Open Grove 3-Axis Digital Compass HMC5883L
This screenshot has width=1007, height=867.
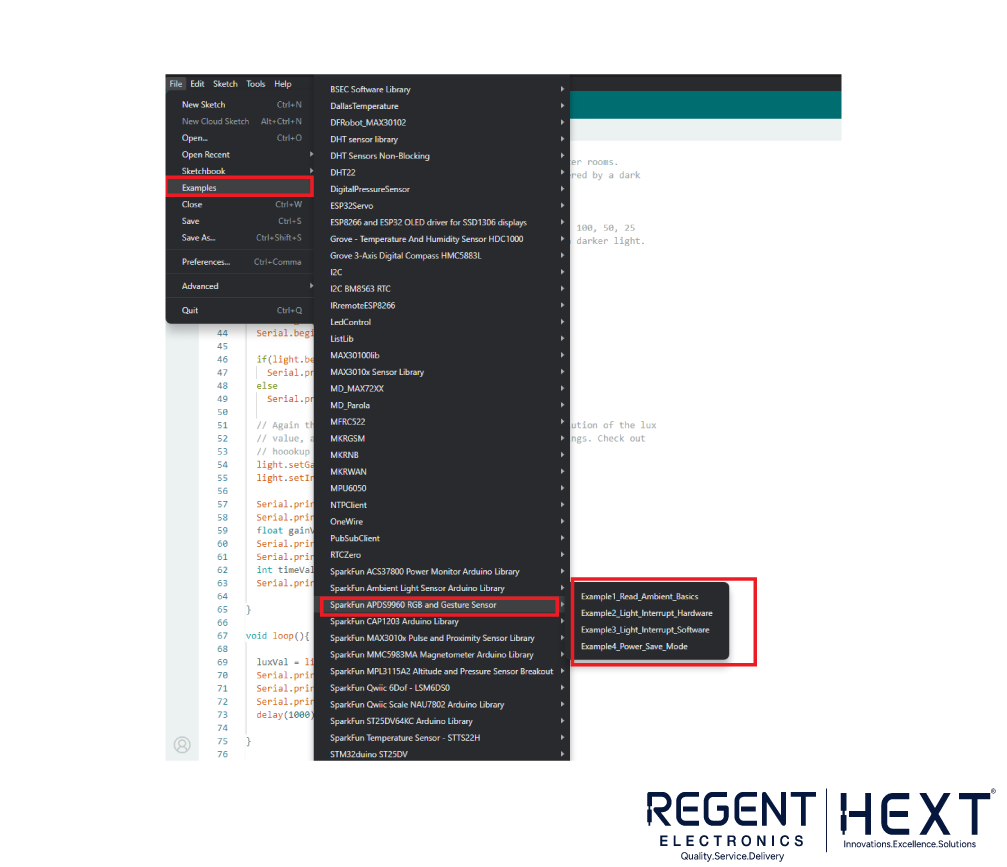442,256
